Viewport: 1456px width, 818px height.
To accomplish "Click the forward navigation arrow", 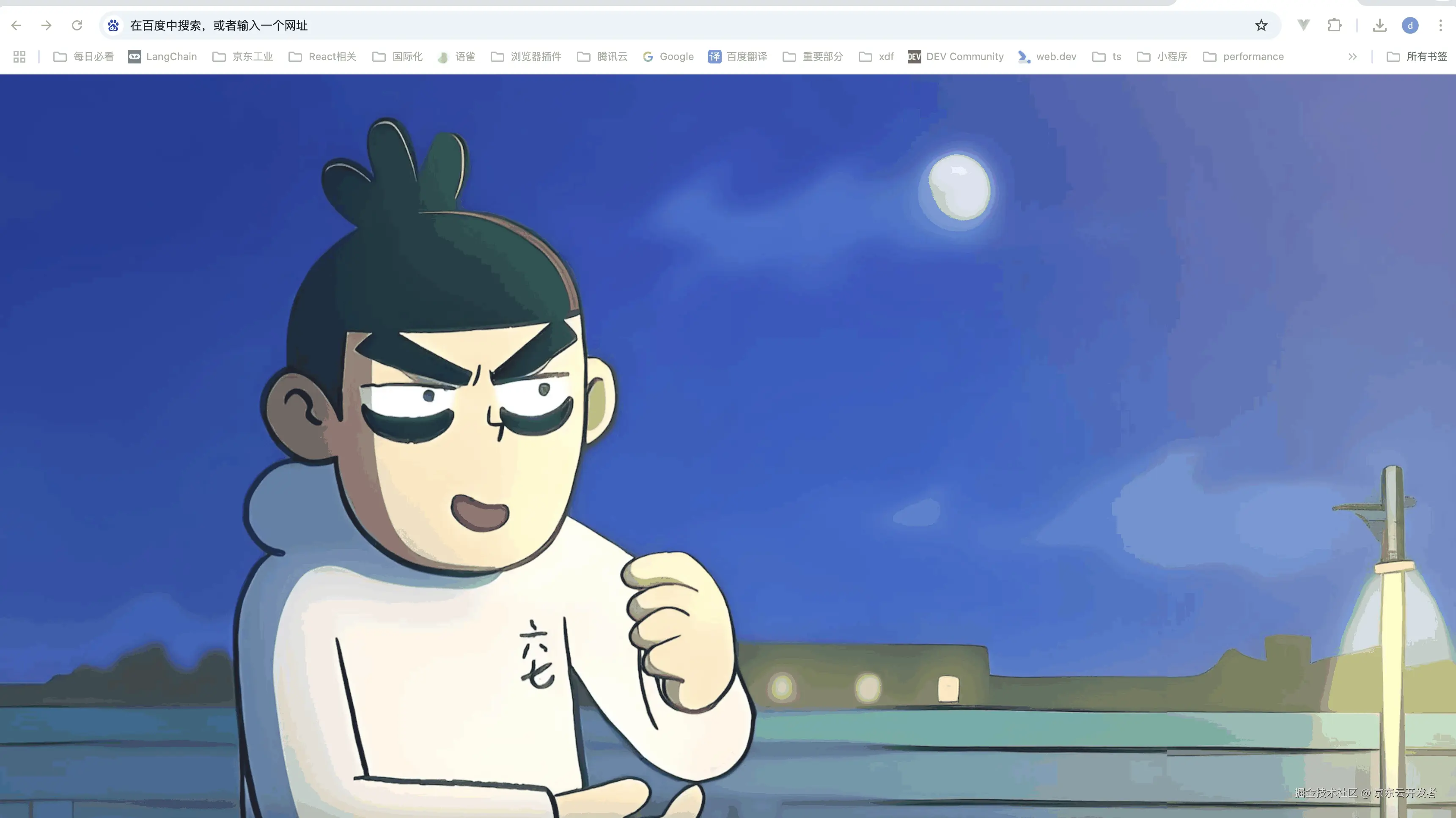I will tap(47, 25).
